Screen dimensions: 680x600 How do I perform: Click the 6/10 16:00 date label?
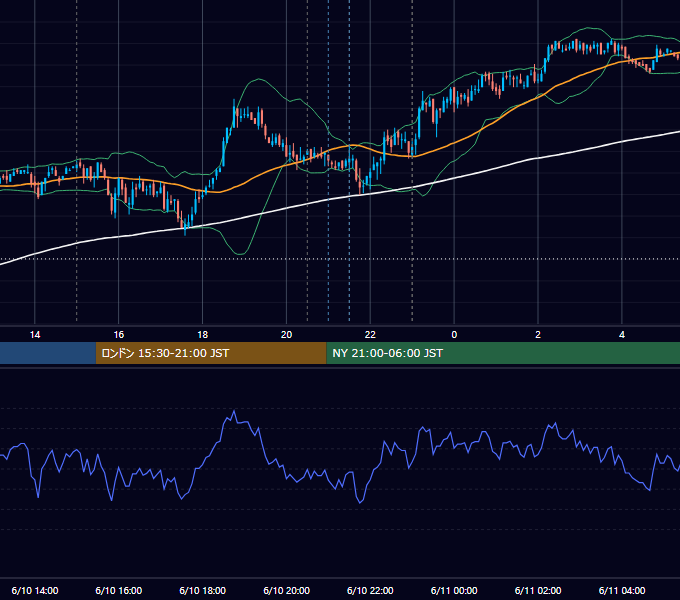(x=118, y=590)
